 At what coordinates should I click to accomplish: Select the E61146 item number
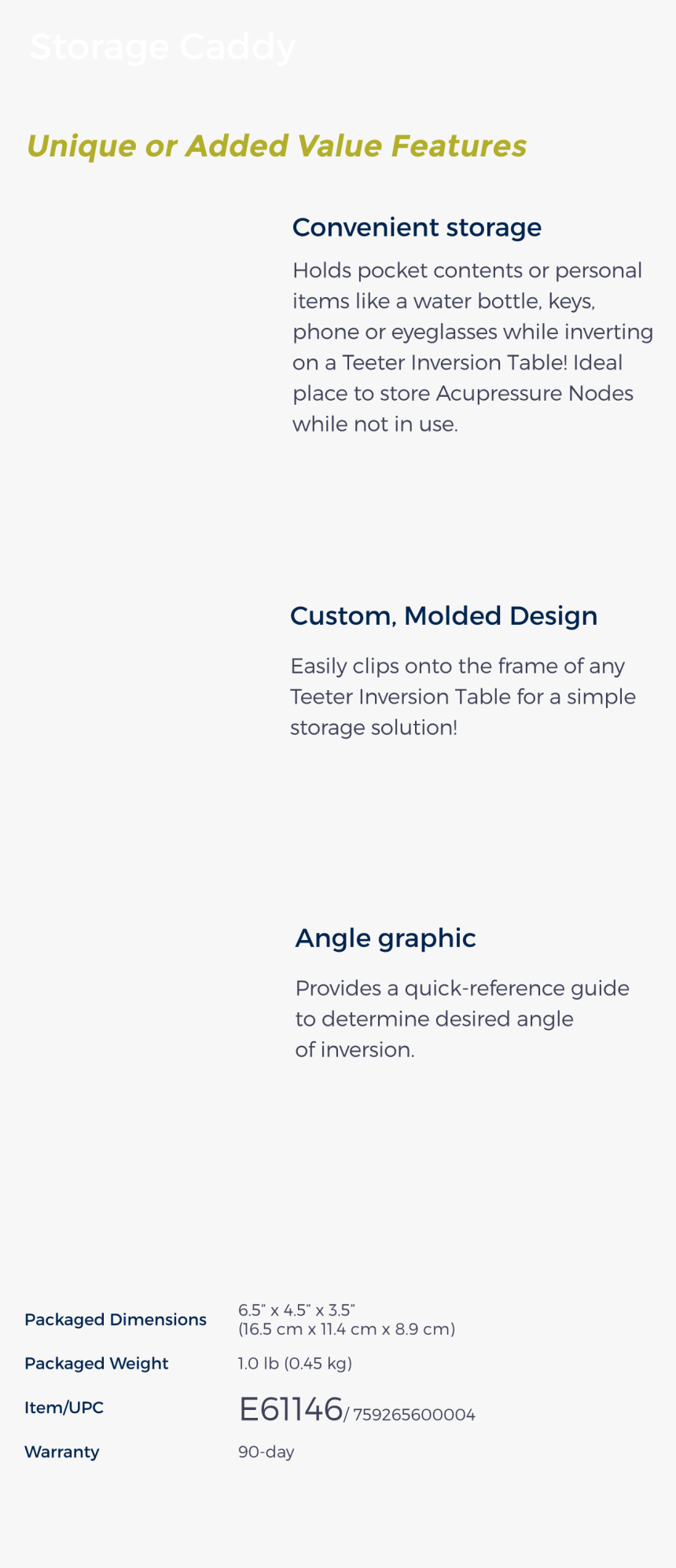[291, 1409]
